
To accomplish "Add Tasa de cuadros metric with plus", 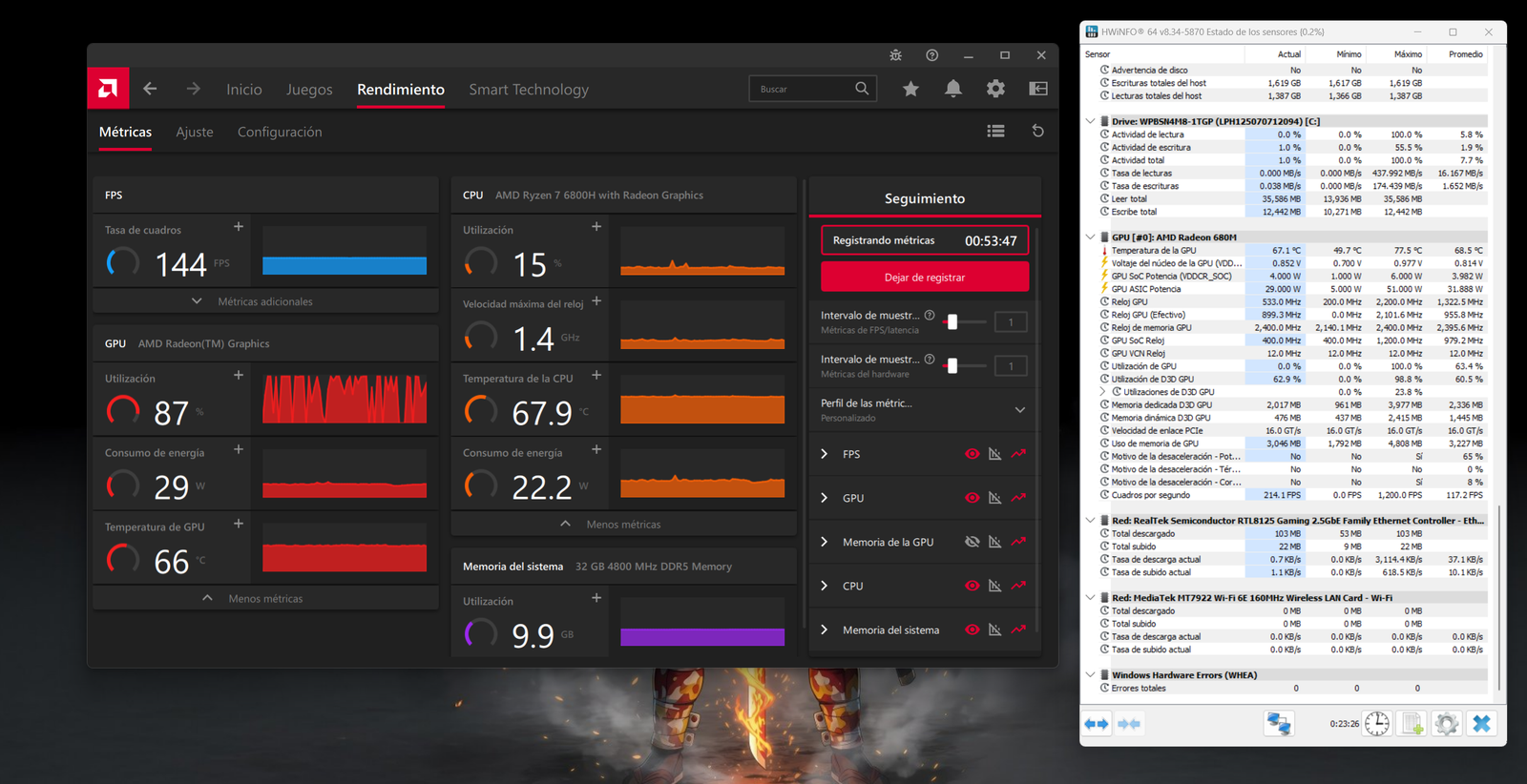I will 239,227.
